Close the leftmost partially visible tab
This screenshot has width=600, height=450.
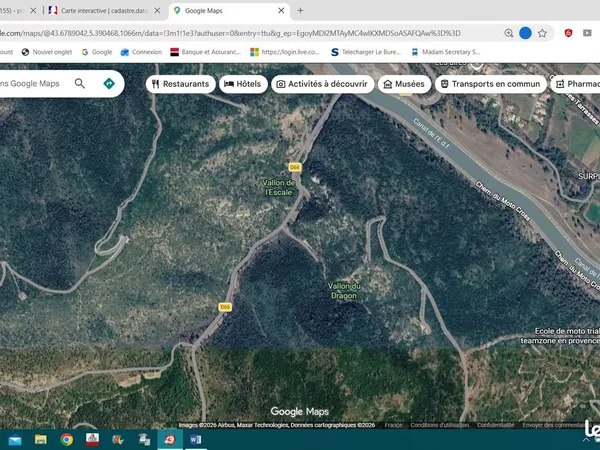(33, 11)
